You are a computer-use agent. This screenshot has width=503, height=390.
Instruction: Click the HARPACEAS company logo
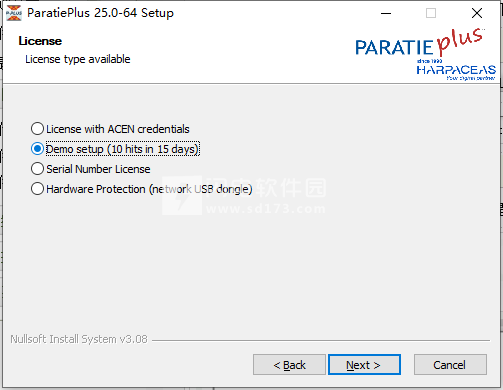pyautogui.click(x=456, y=70)
